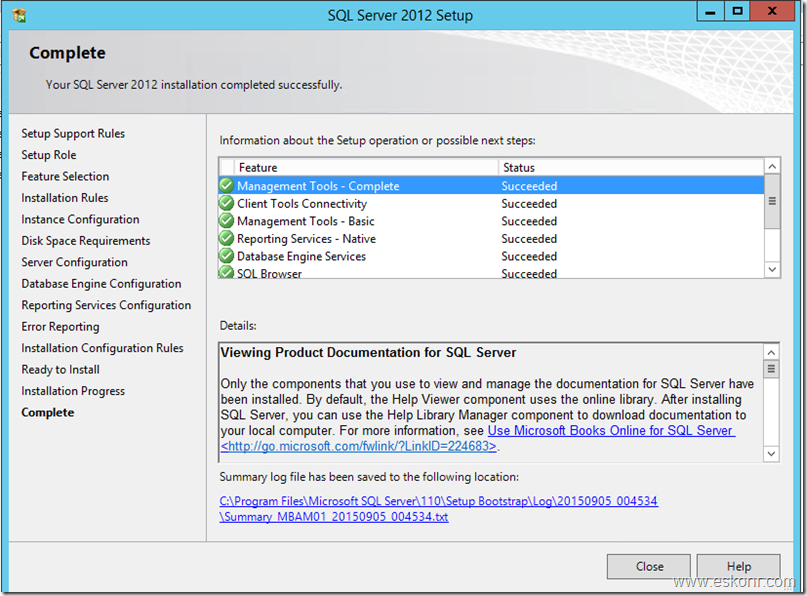The image size is (807, 596).
Task: Click green check icon beside Reporting Services - Native
Action: (226, 238)
